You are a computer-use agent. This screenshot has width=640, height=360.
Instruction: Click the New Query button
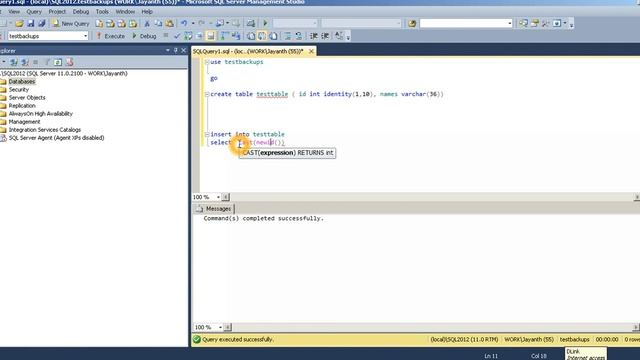[71, 24]
